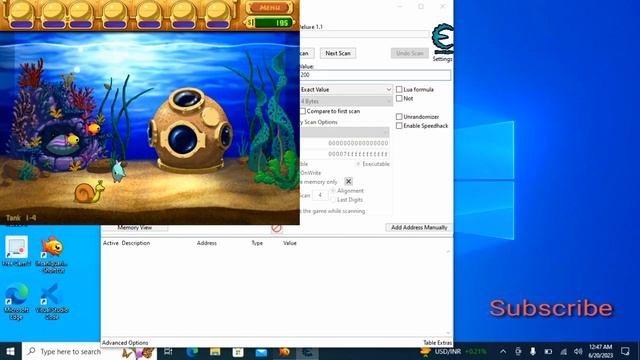The width and height of the screenshot is (640, 360).
Task: Click the Value column header in address list
Action: 290,243
